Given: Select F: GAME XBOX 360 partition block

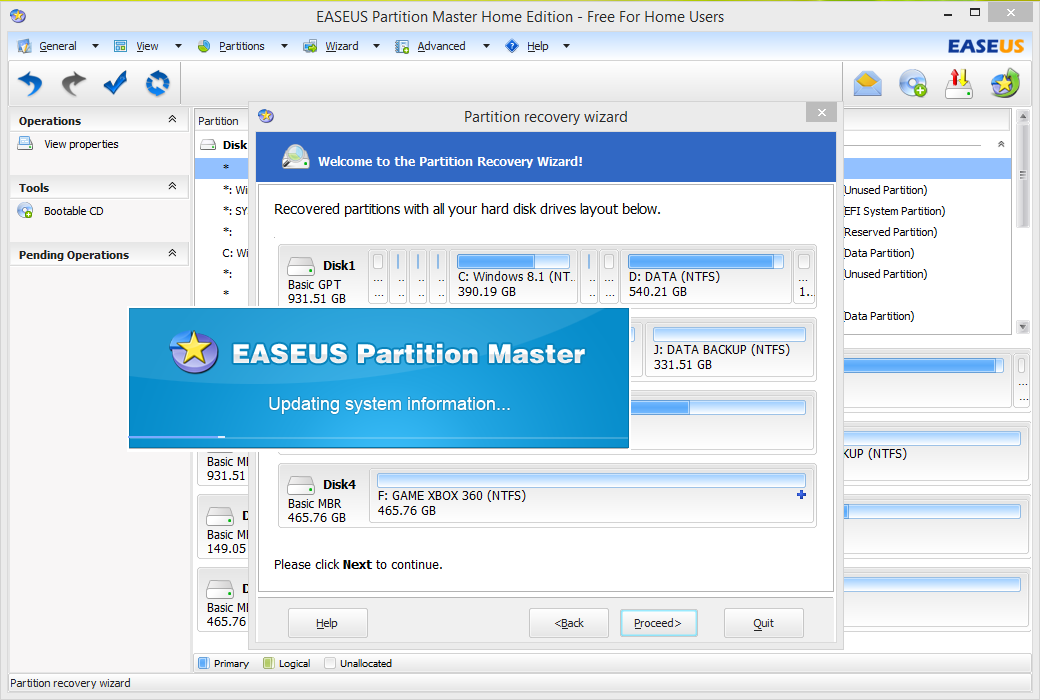Looking at the screenshot, I should tap(592, 495).
